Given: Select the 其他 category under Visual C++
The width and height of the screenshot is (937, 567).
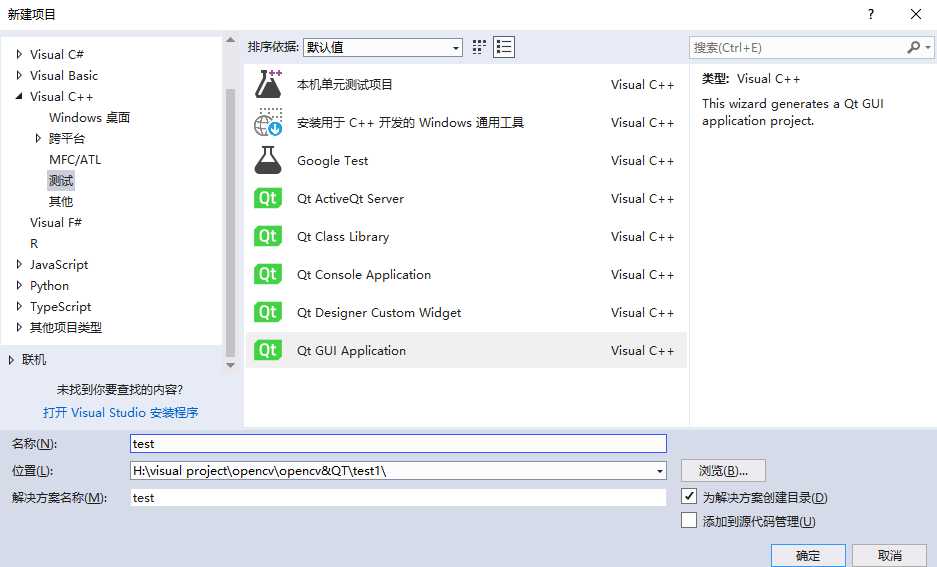Looking at the screenshot, I should (x=61, y=201).
